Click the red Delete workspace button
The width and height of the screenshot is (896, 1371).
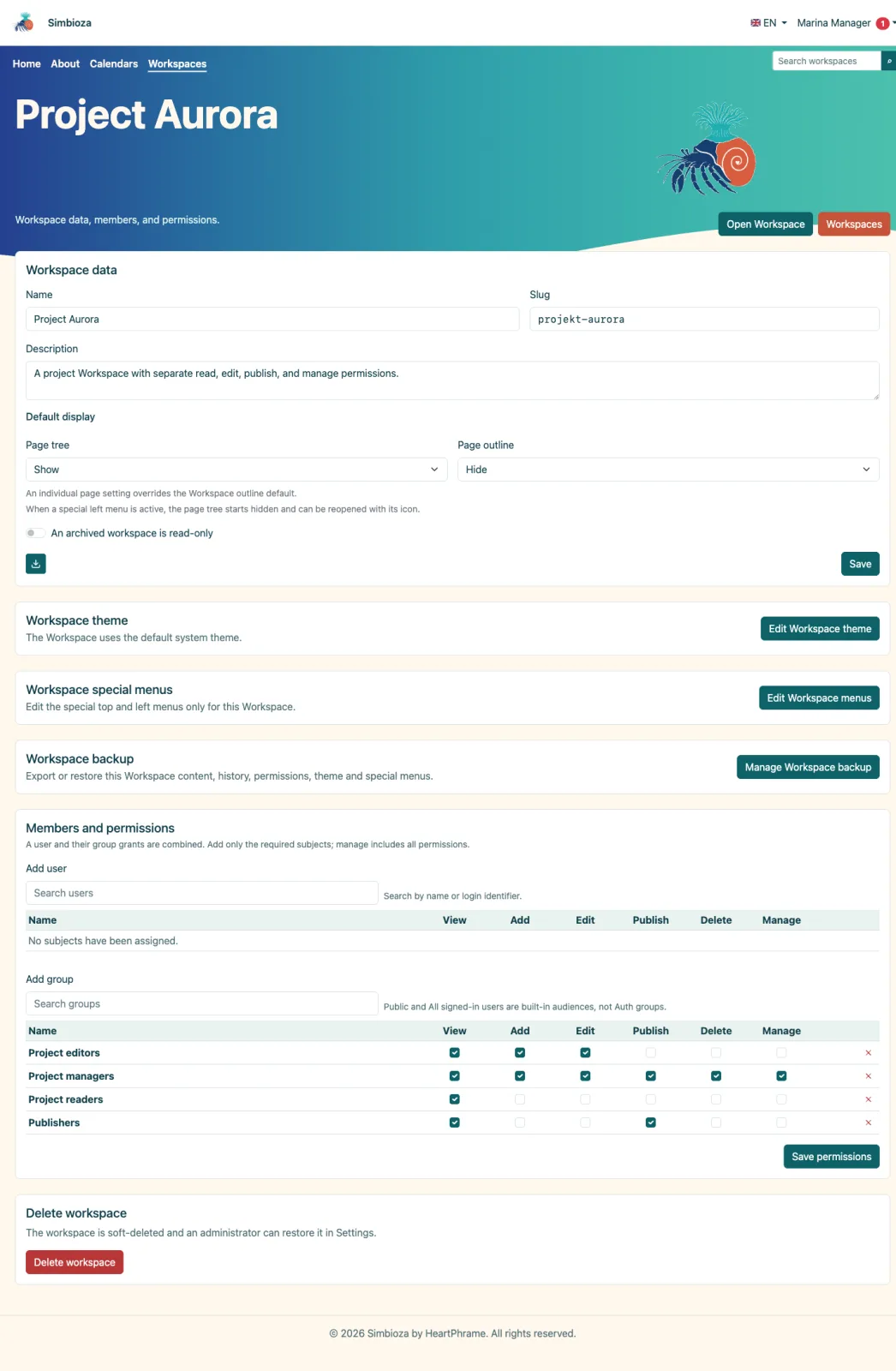pos(75,1262)
